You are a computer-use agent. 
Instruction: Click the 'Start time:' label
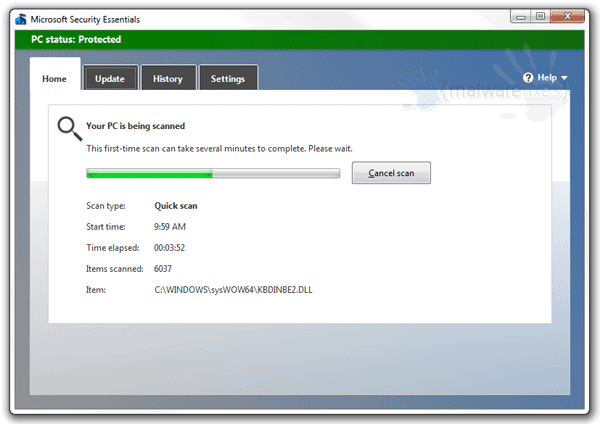[x=106, y=227]
